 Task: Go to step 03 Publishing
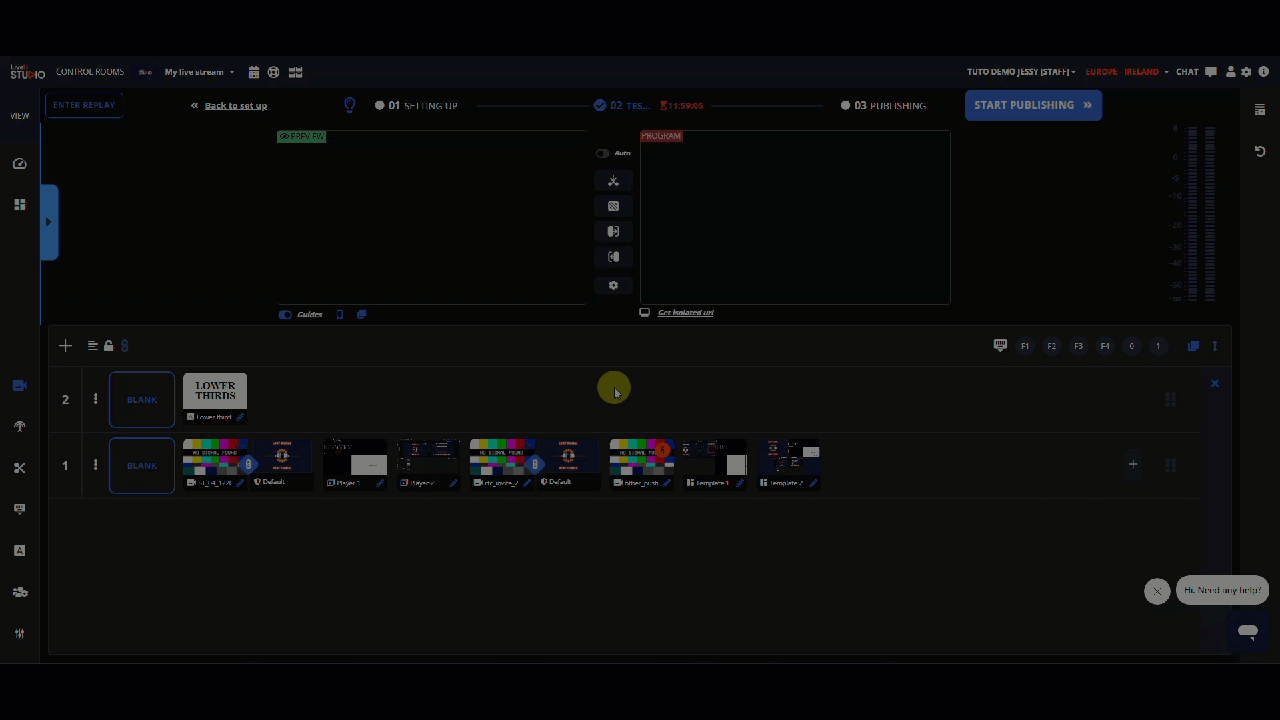tap(884, 105)
